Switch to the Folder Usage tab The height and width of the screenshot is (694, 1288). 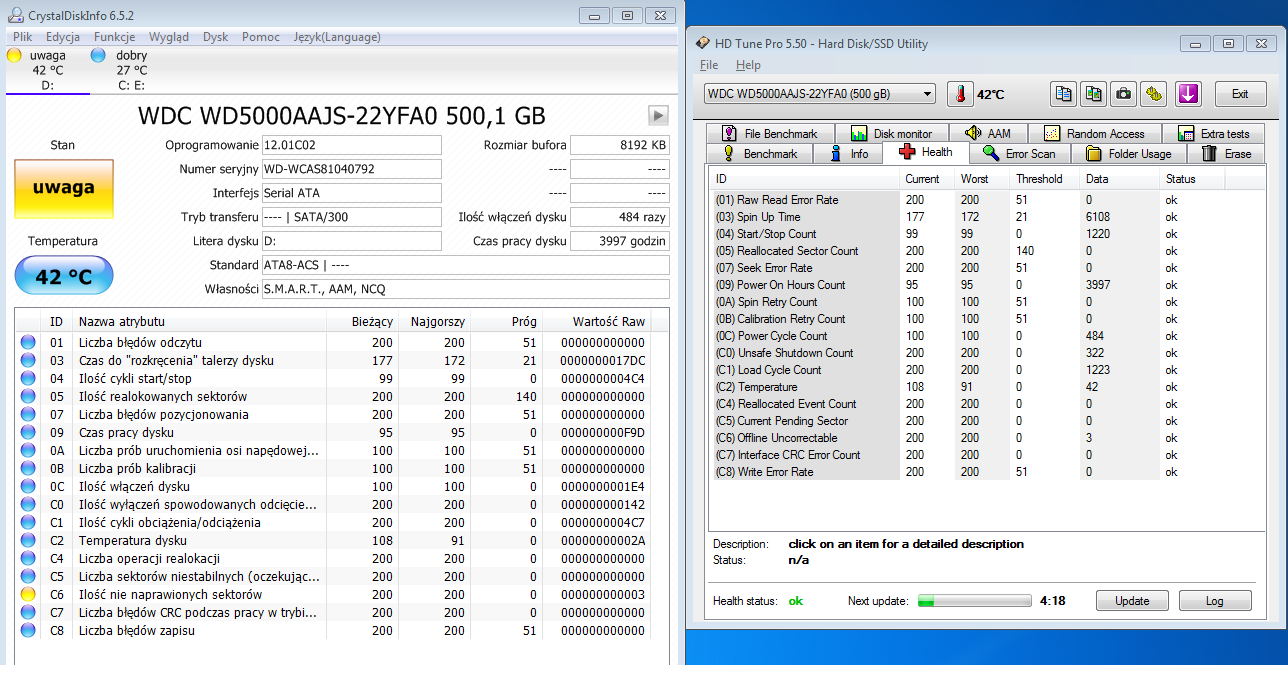click(1129, 154)
